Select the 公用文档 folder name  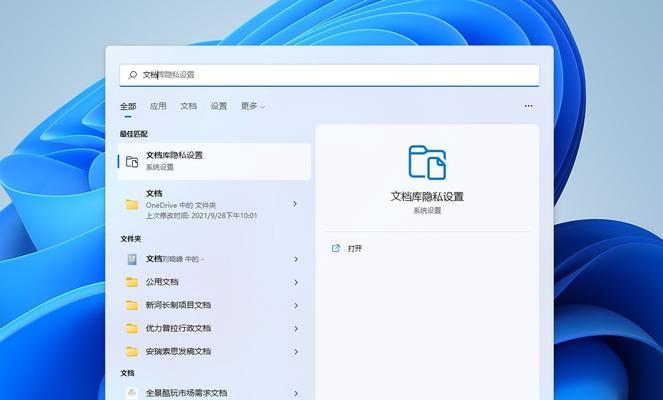click(162, 282)
